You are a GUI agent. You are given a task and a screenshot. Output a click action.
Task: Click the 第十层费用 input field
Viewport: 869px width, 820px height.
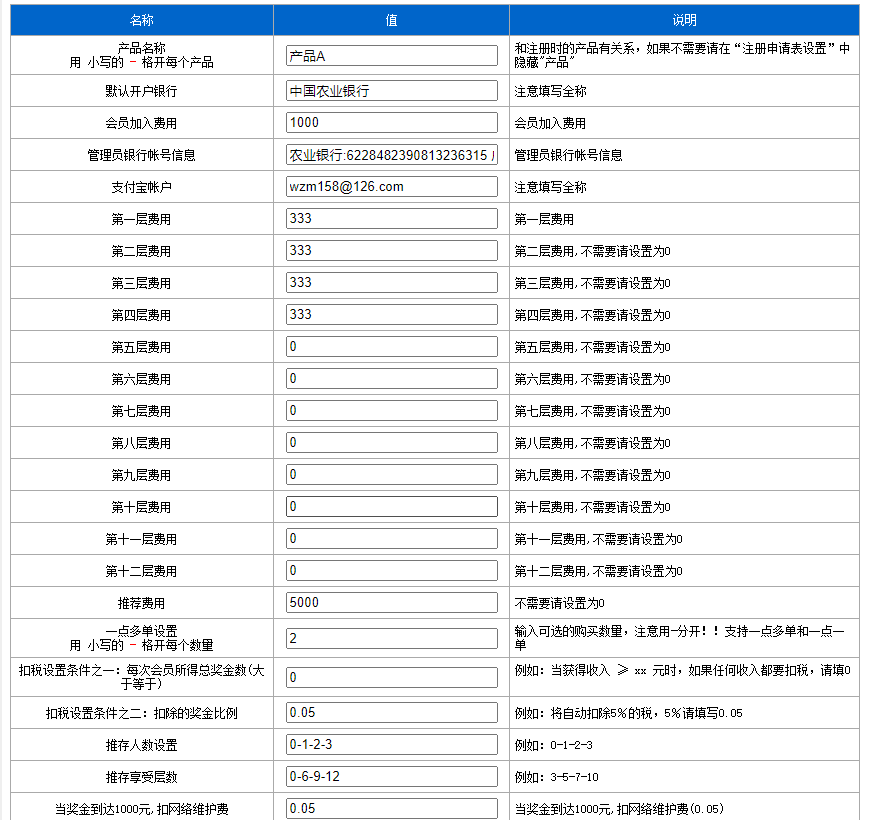click(391, 507)
